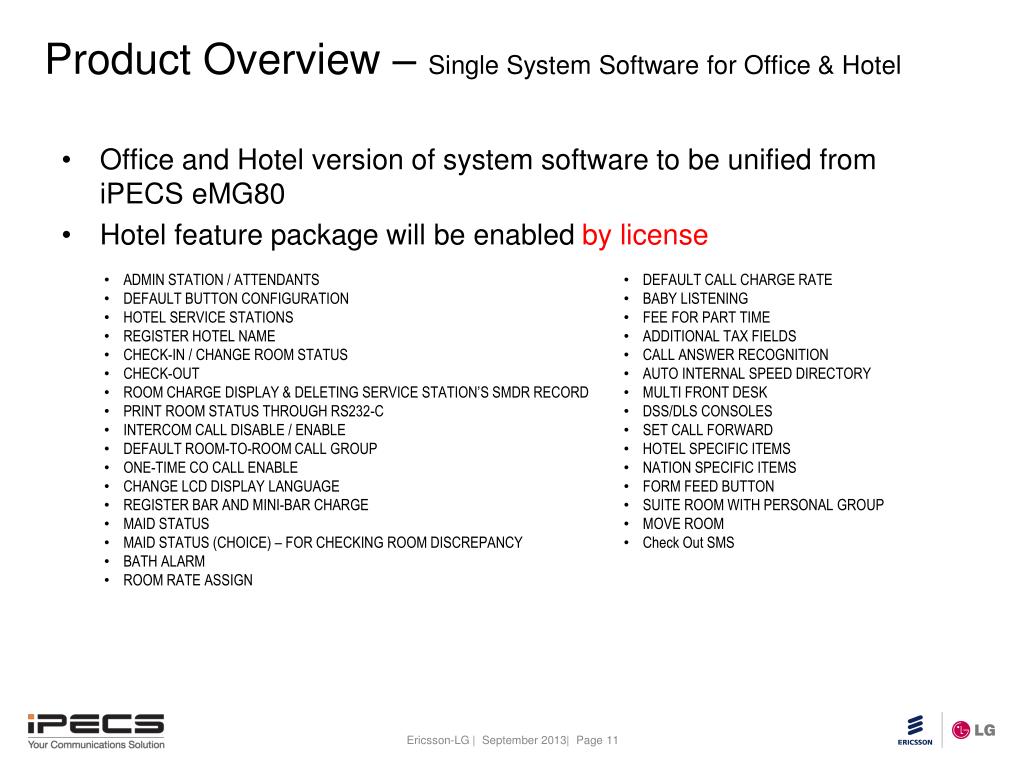This screenshot has height=768, width=1024.
Task: Select 'CHECK-IN / CHANGE ROOM STATUS'
Action: pyautogui.click(x=235, y=355)
